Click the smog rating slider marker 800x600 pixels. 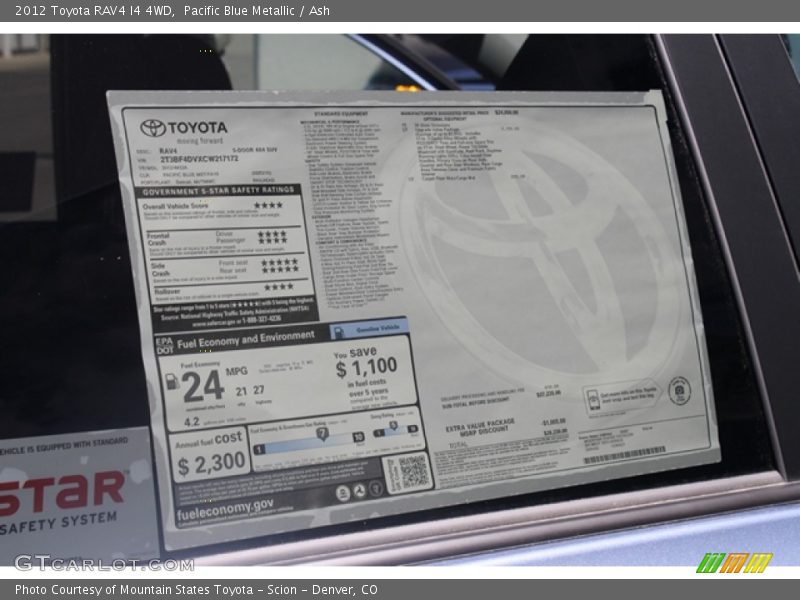394,427
